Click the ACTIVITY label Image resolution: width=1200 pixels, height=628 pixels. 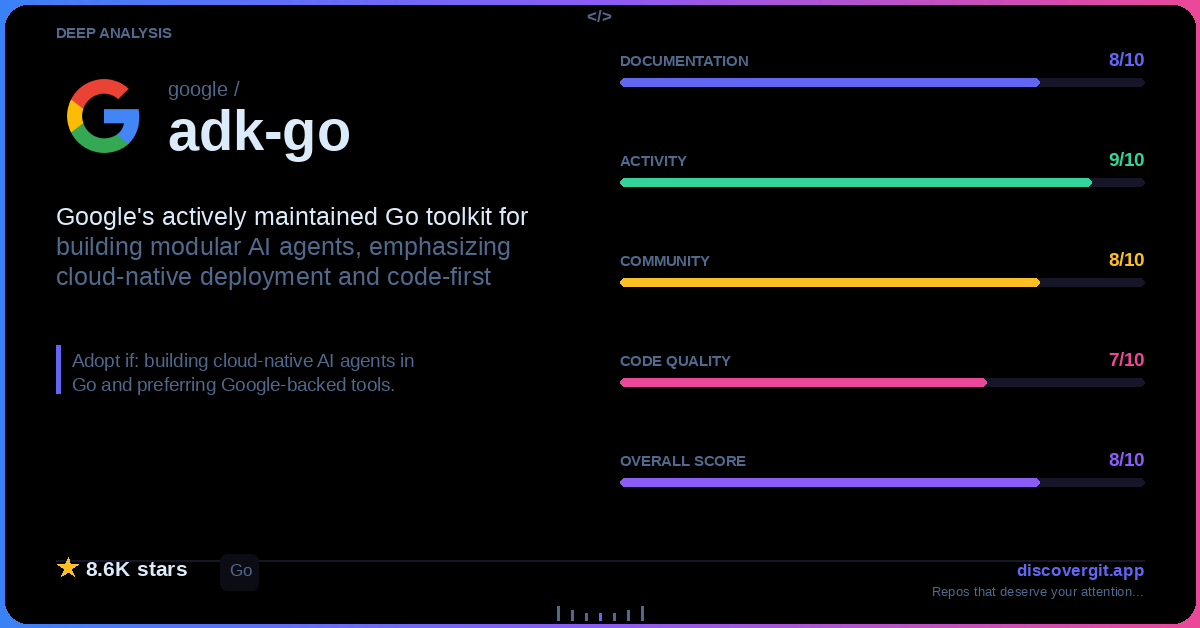pos(653,161)
